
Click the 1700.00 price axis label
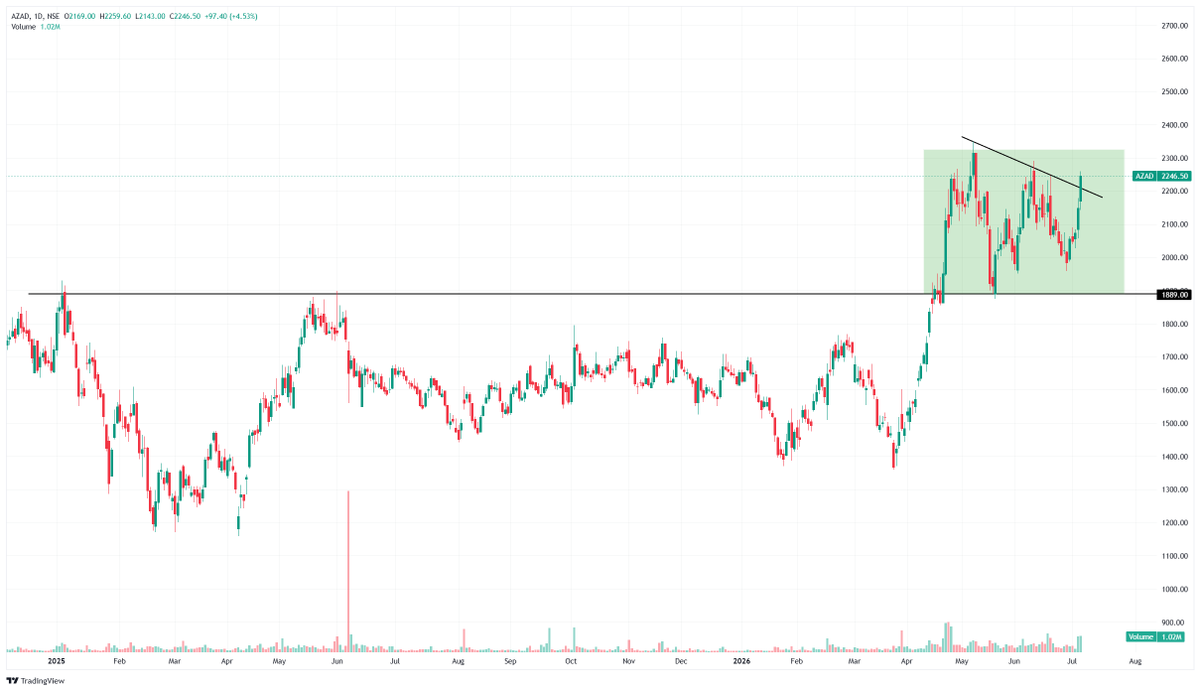coord(1174,357)
